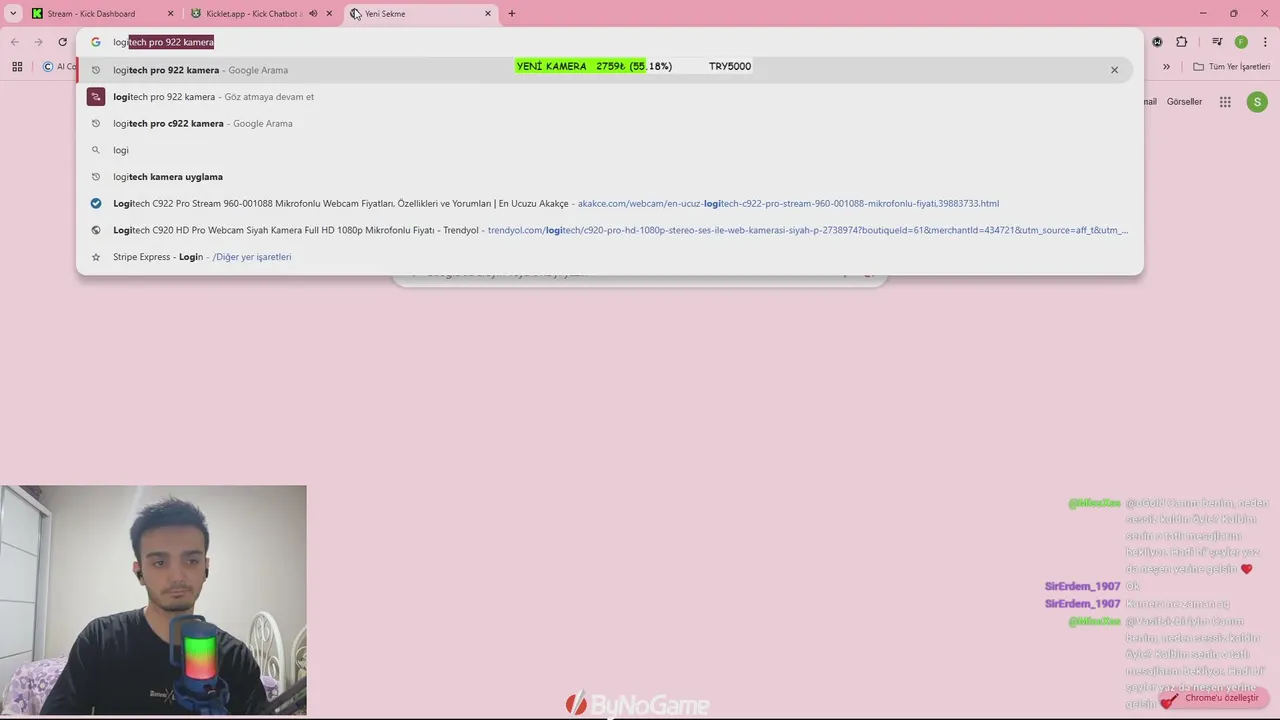Viewport: 1280px width, 720px height.
Task: Open the Extensions puzzle icon
Action: coord(1182,42)
